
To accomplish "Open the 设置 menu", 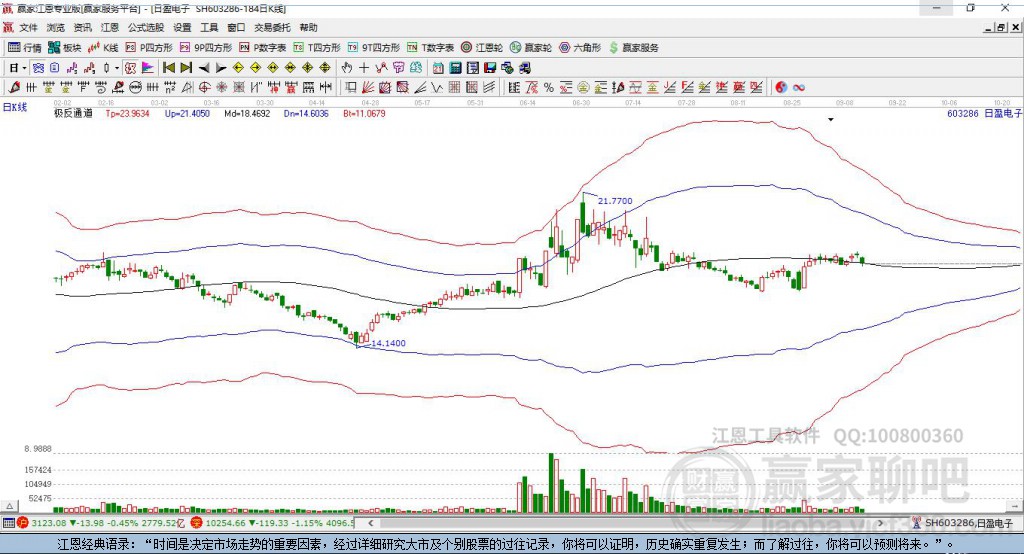I will pyautogui.click(x=182, y=27).
